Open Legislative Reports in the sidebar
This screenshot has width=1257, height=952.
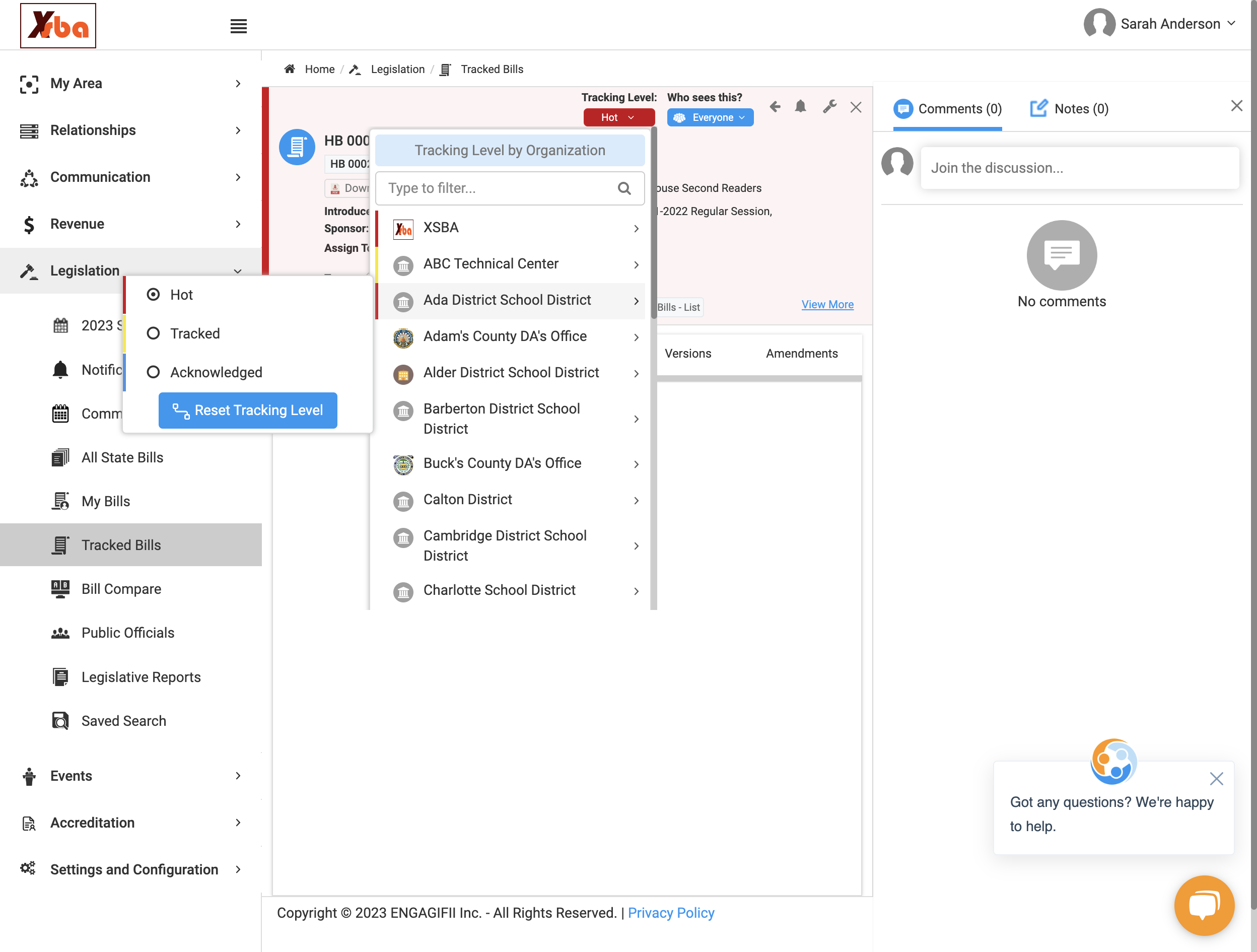[x=141, y=677]
